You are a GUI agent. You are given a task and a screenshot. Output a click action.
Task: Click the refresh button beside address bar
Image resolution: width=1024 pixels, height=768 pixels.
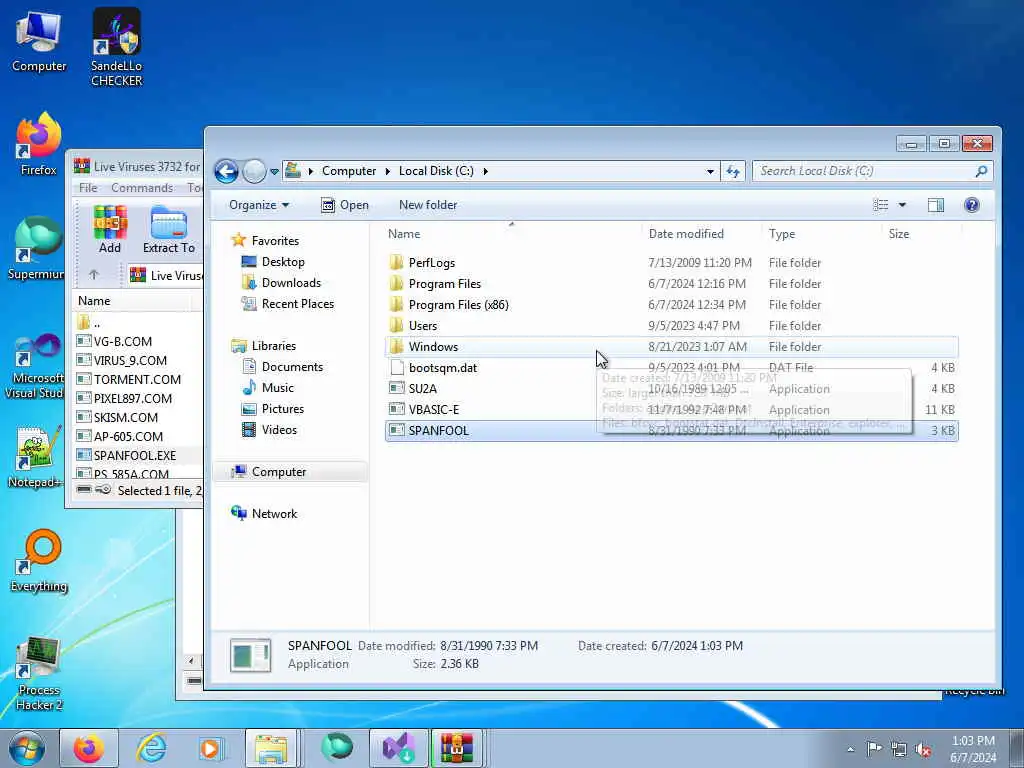[733, 171]
